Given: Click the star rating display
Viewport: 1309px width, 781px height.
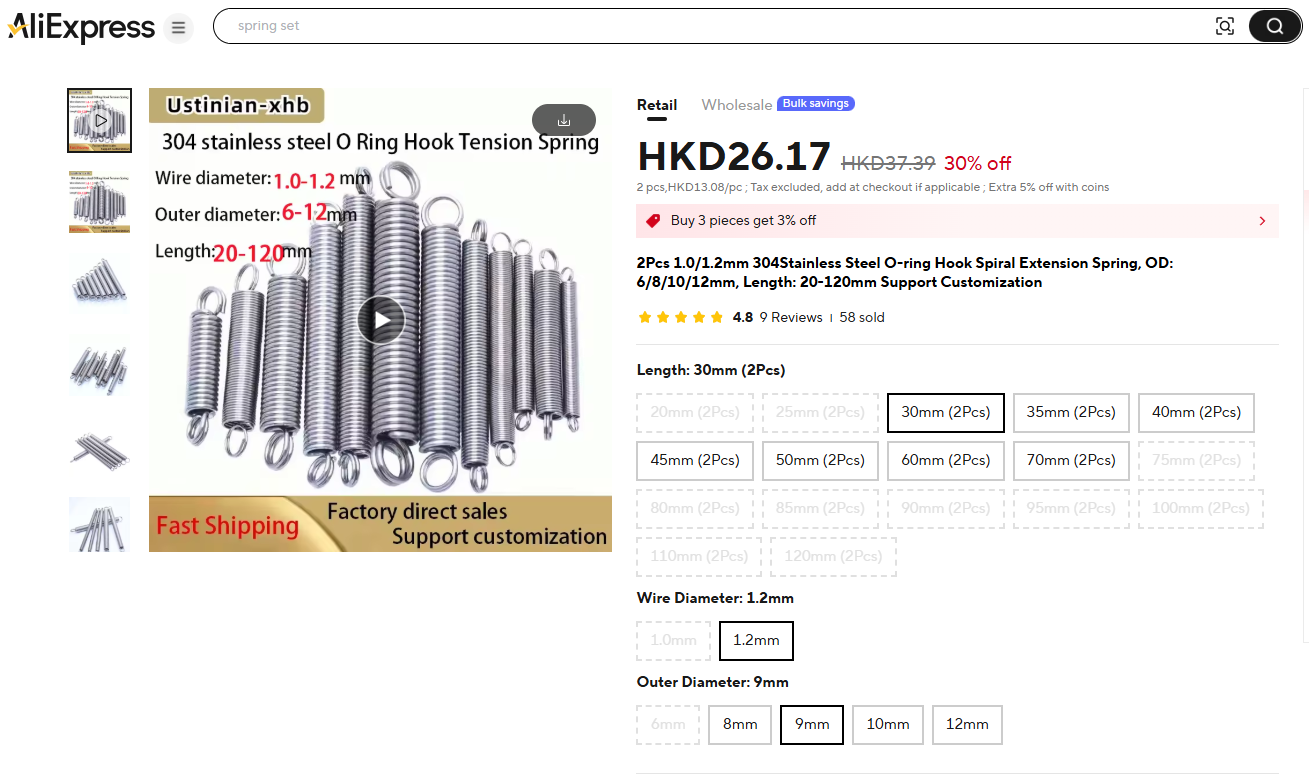Looking at the screenshot, I should [680, 318].
